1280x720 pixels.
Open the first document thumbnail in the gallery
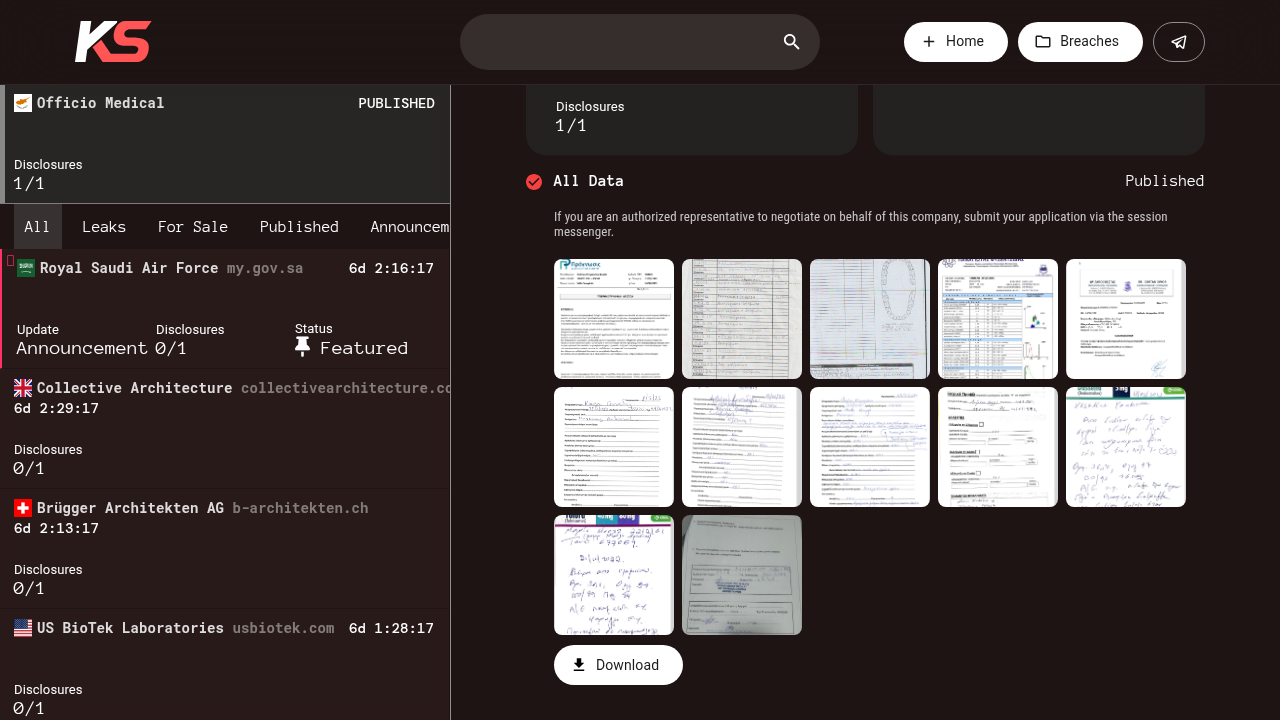614,319
